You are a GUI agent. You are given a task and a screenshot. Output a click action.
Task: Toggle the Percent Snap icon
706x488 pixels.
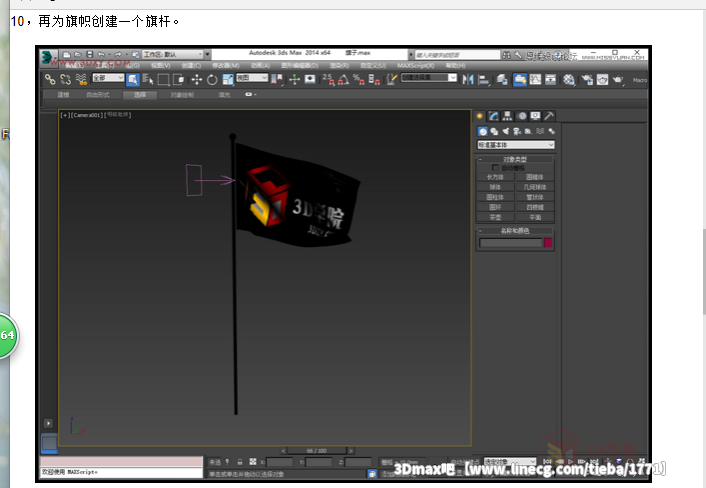(359, 80)
